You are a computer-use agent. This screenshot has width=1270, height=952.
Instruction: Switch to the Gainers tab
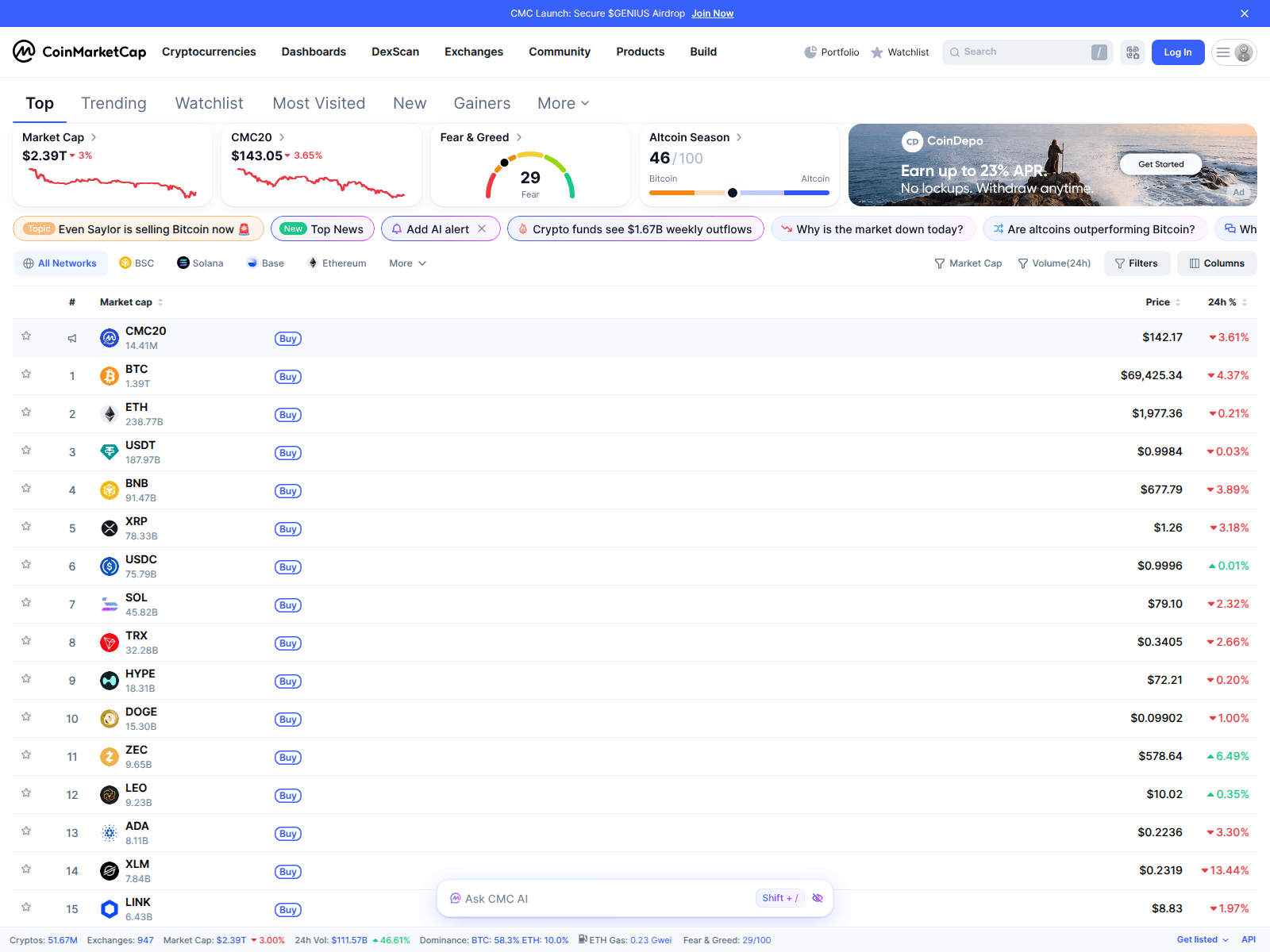482,103
